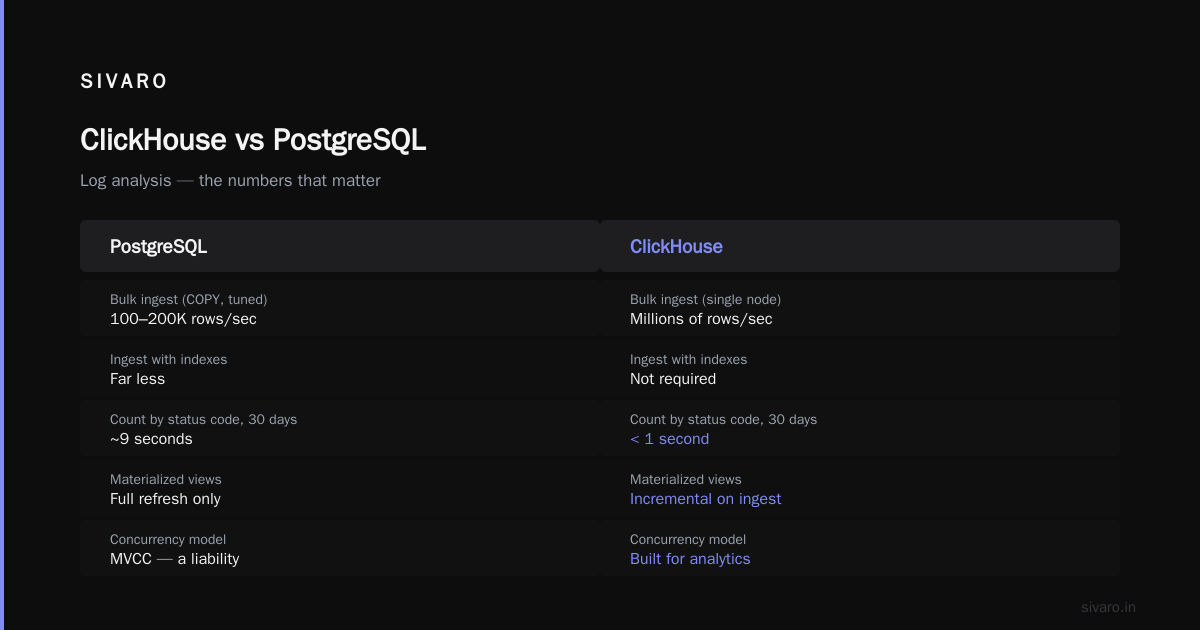
Task: Click 'Count by status code, 30 days' under PostgreSQL
Action: [203, 419]
